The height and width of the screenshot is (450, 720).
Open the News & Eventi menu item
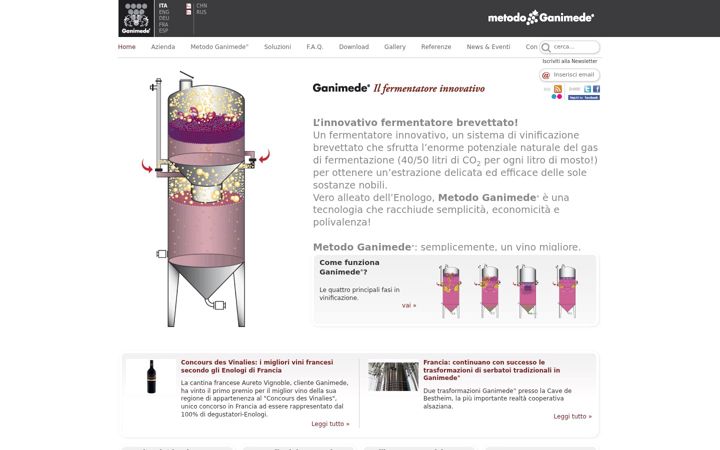[x=488, y=47]
